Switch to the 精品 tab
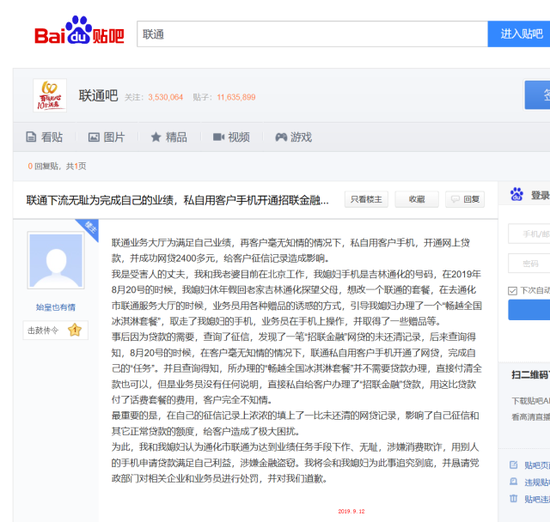 [169, 137]
